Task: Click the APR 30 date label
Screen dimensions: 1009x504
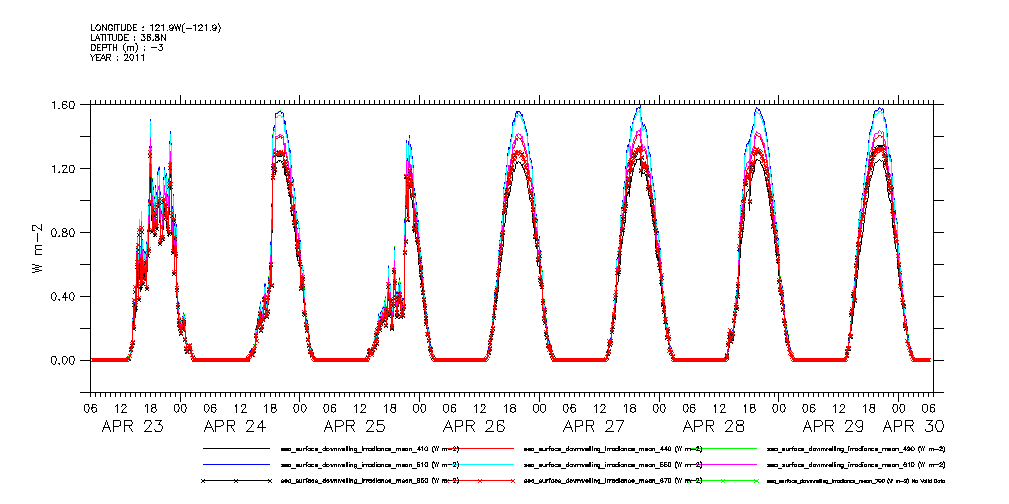Action: click(914, 426)
